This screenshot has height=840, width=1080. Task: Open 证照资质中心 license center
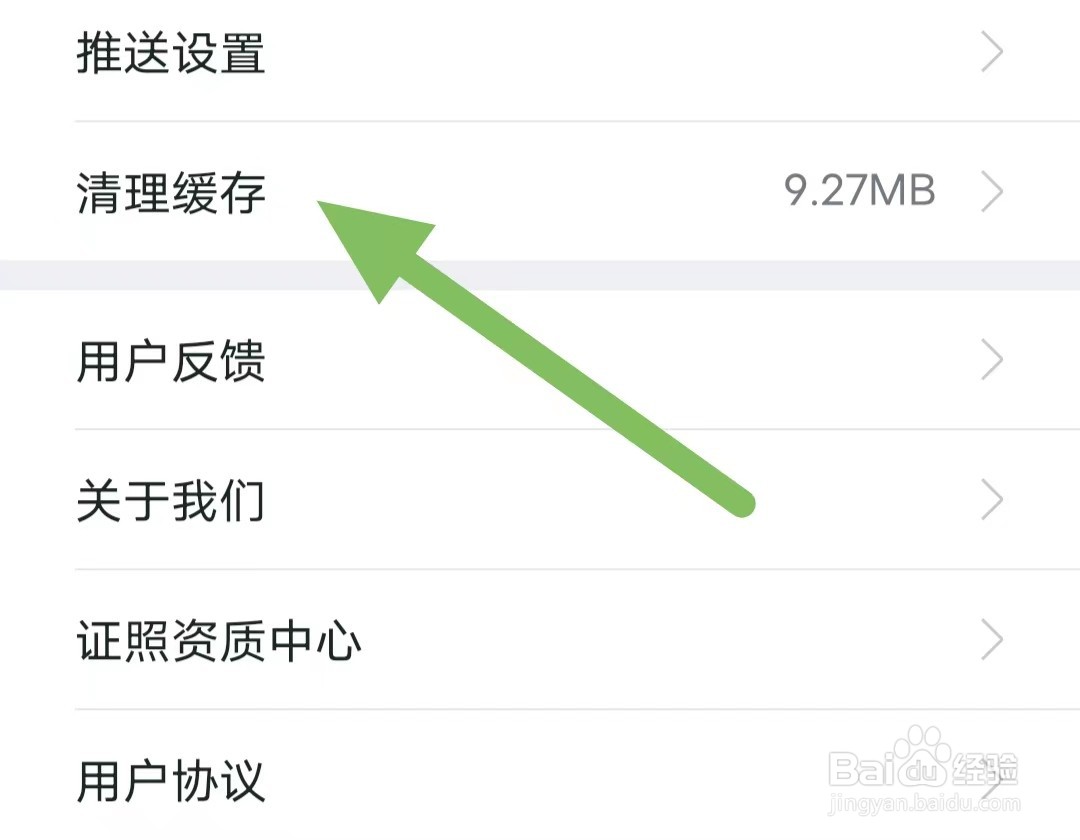click(219, 641)
